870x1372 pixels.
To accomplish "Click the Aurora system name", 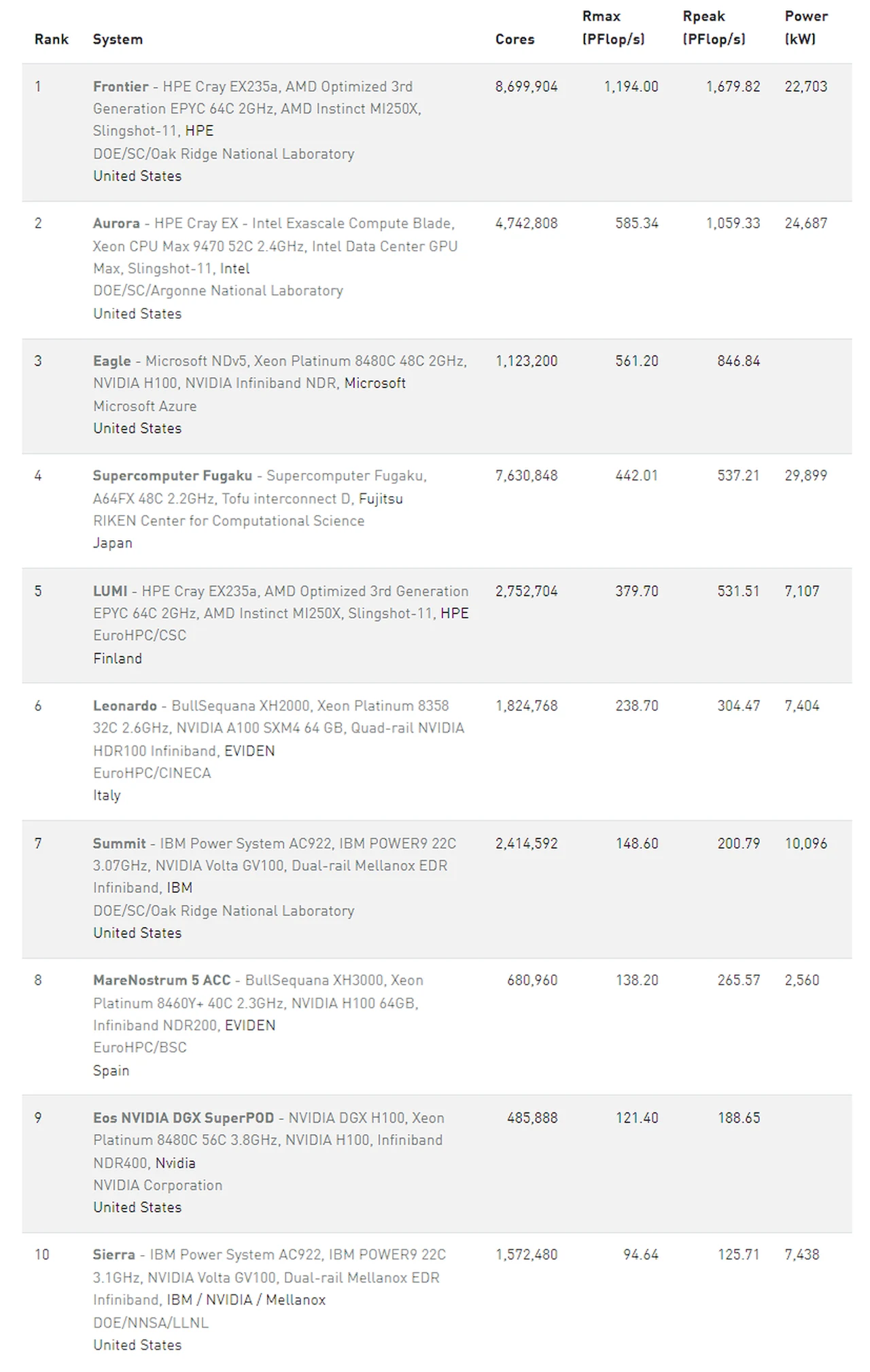I will [x=116, y=224].
